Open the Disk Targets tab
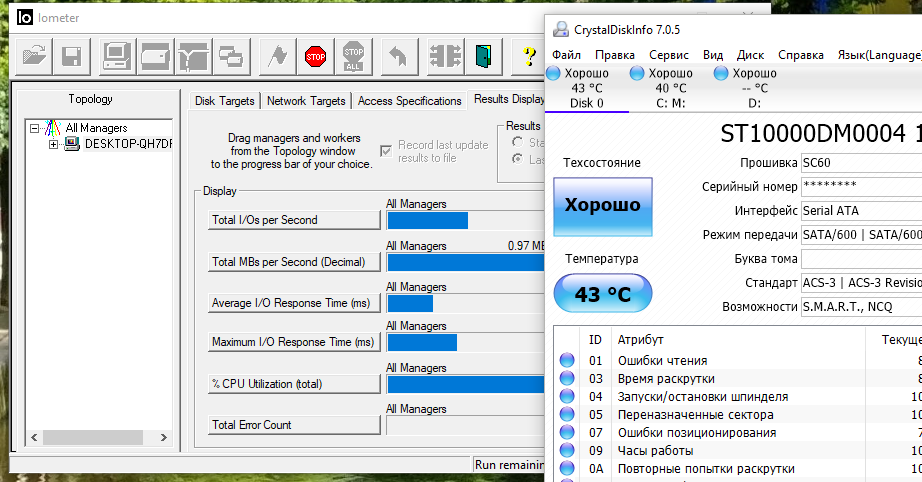The height and width of the screenshot is (482, 922). point(225,101)
